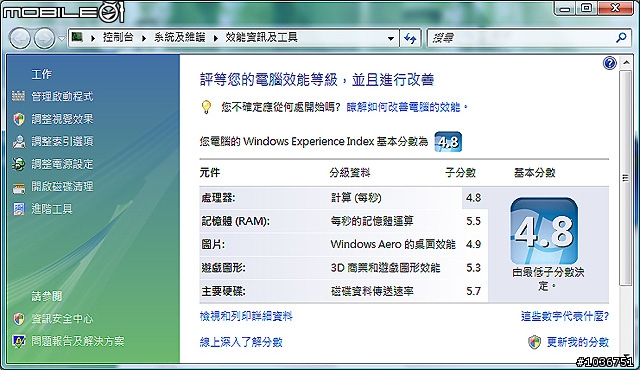Select the 主要硬碟 row label
The height and width of the screenshot is (370, 640).
(x=223, y=291)
